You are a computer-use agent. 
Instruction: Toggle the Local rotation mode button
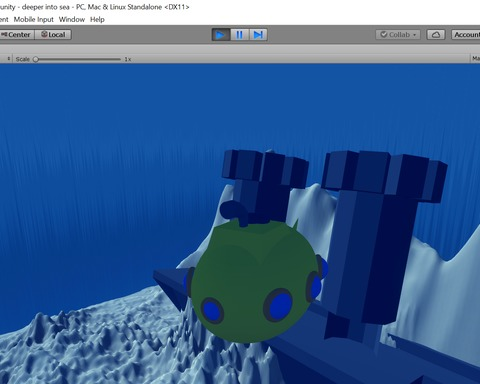pos(53,35)
